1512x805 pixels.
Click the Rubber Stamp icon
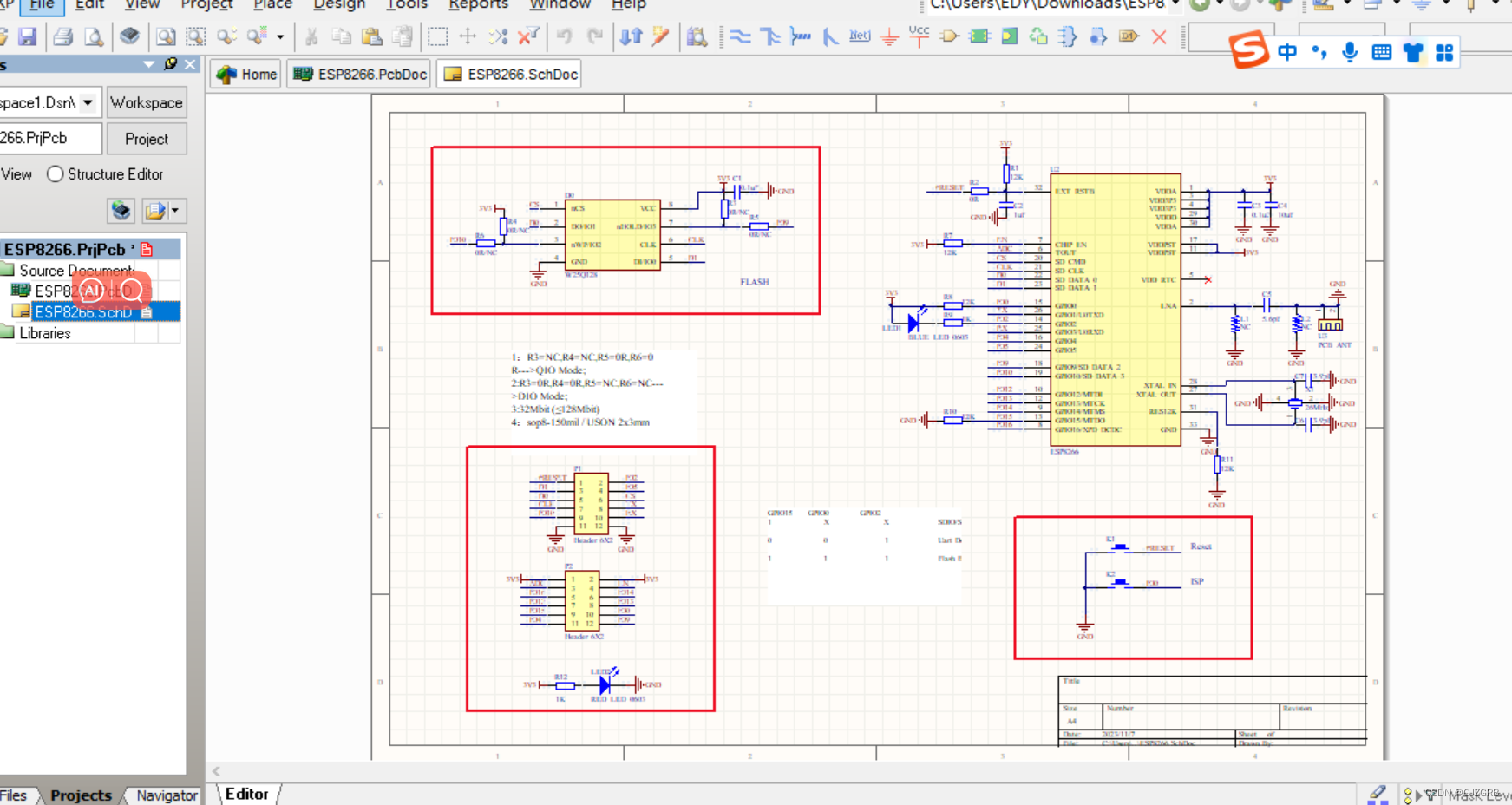point(403,36)
